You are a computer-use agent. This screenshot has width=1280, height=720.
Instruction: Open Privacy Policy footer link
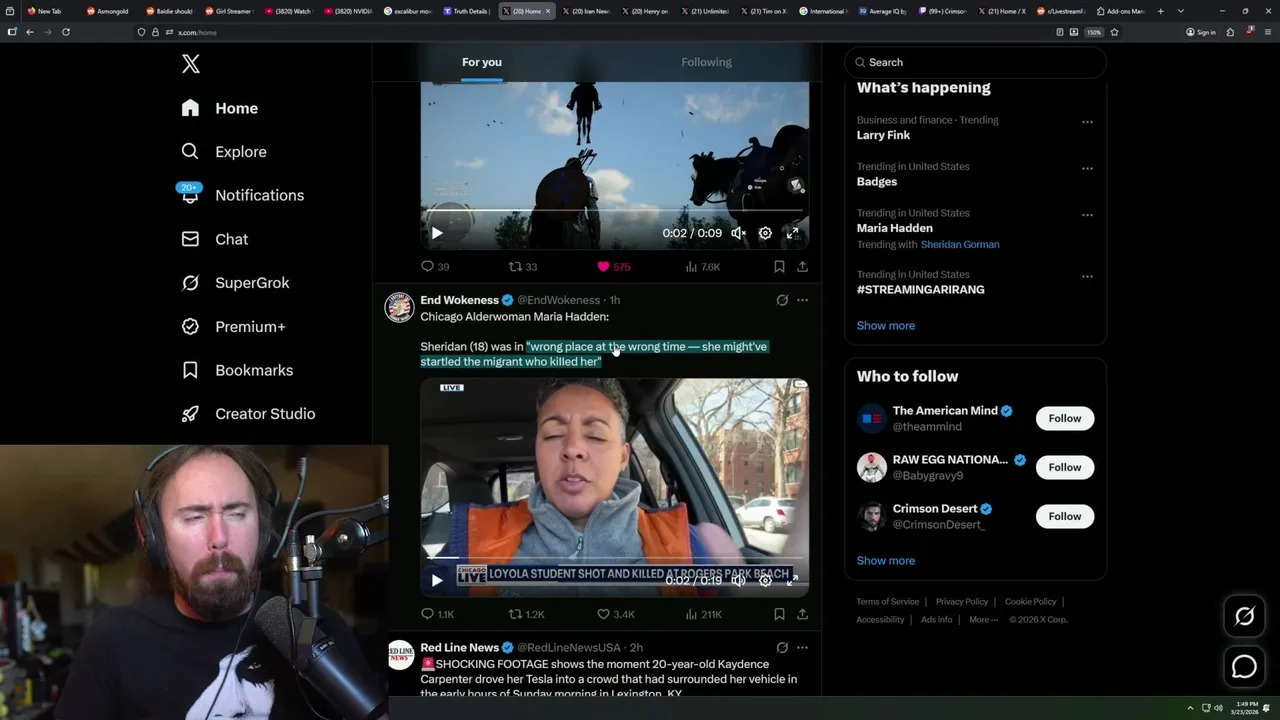point(962,602)
